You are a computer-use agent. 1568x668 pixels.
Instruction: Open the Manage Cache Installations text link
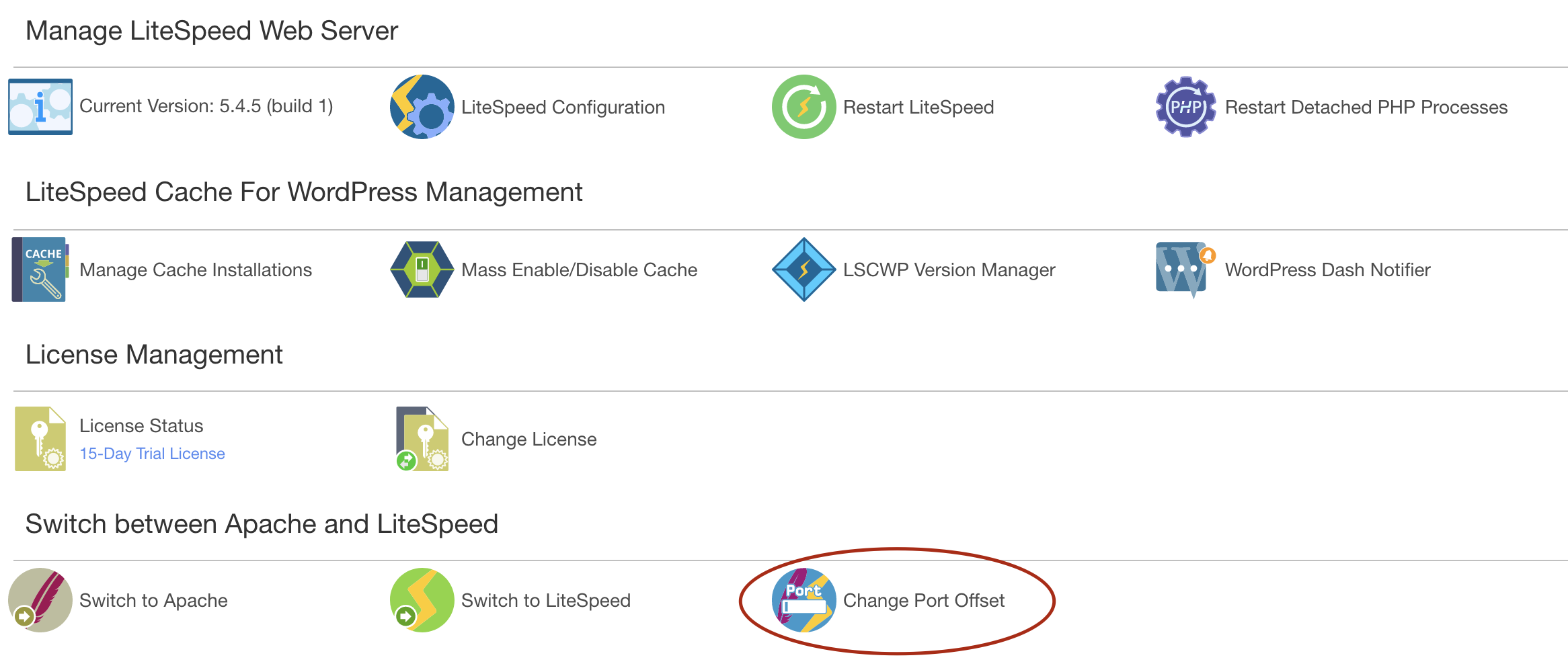[x=196, y=270]
